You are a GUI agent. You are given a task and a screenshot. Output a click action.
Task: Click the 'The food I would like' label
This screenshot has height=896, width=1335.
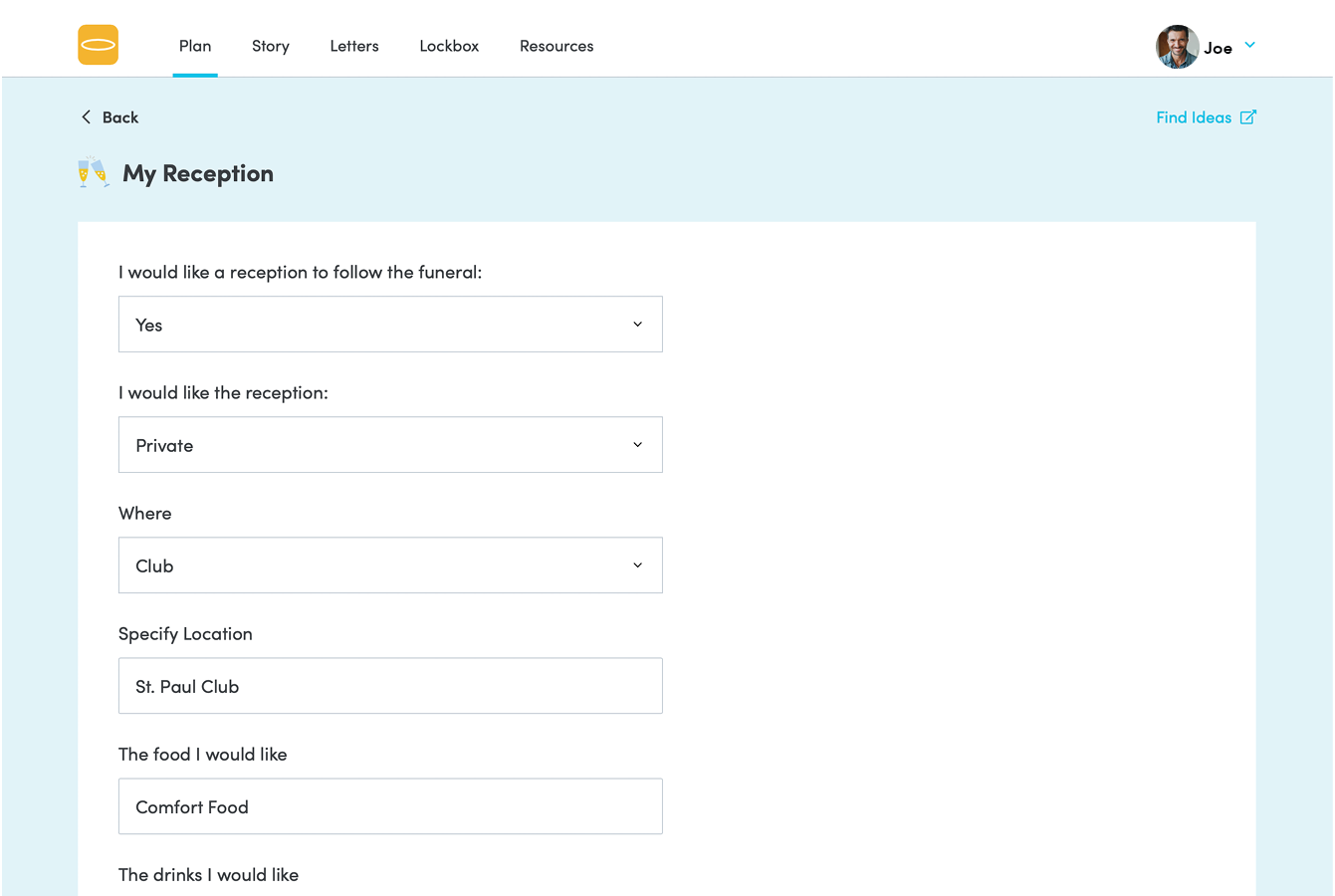click(203, 754)
